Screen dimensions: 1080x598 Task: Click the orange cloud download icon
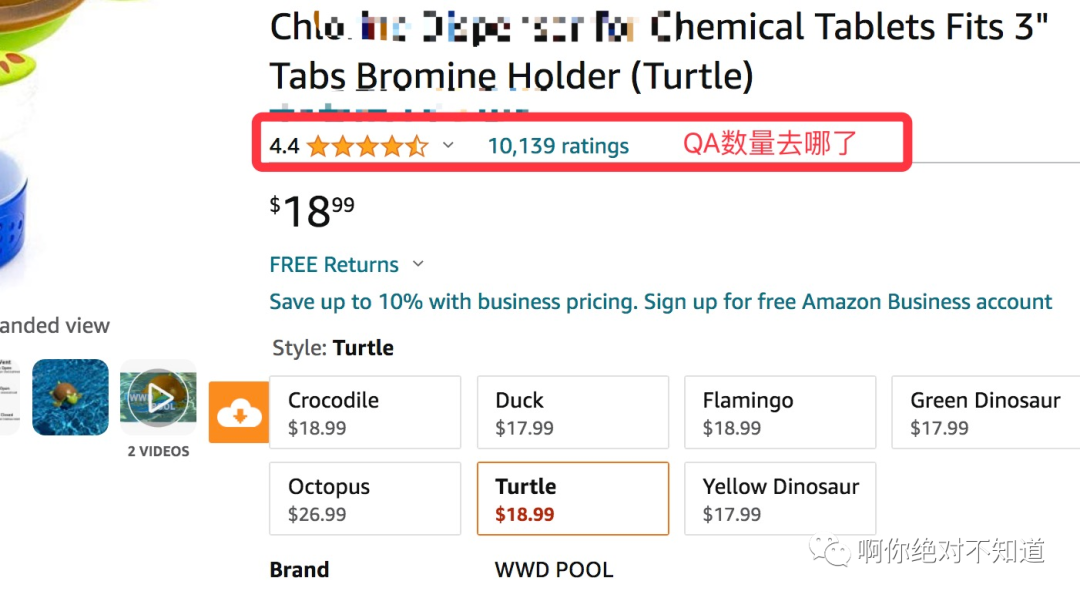tap(238, 411)
